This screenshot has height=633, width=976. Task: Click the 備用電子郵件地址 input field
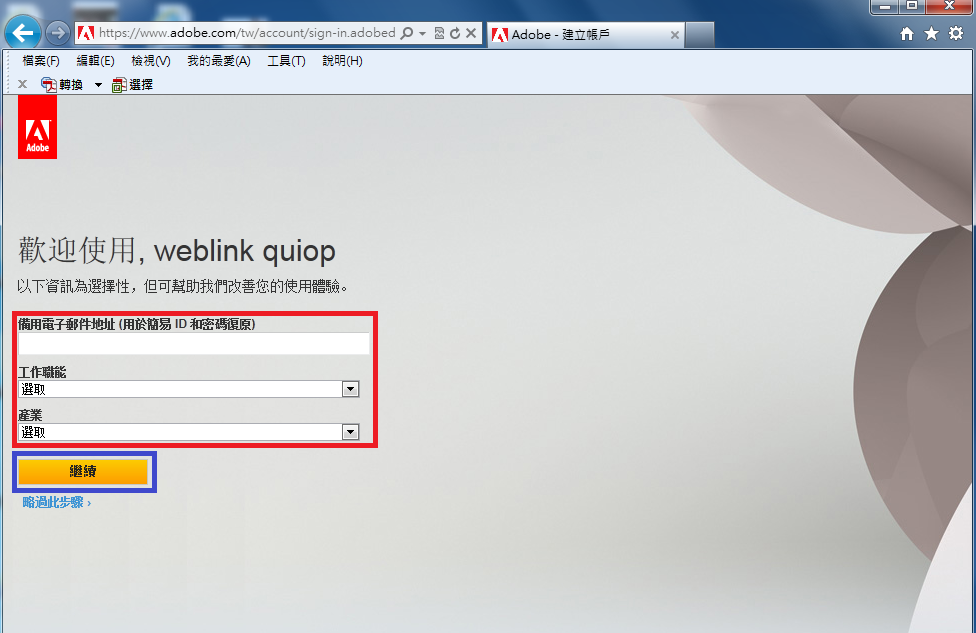click(194, 344)
